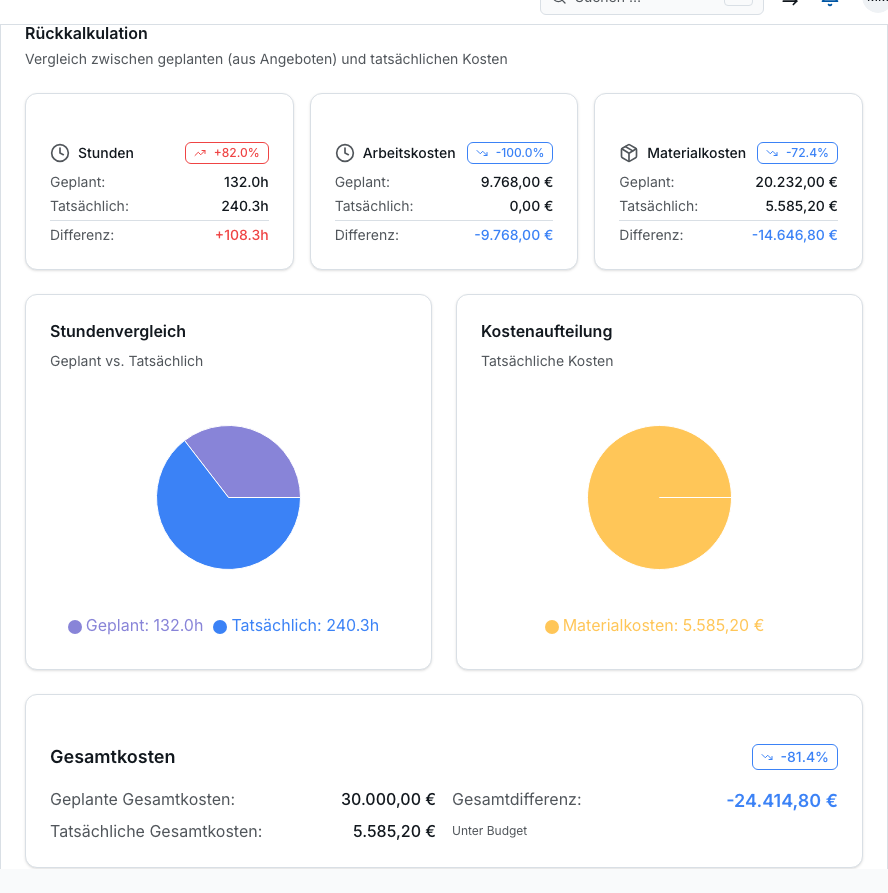Click the trend-down icon in the -72.4% badge
888x893 pixels.
[772, 153]
